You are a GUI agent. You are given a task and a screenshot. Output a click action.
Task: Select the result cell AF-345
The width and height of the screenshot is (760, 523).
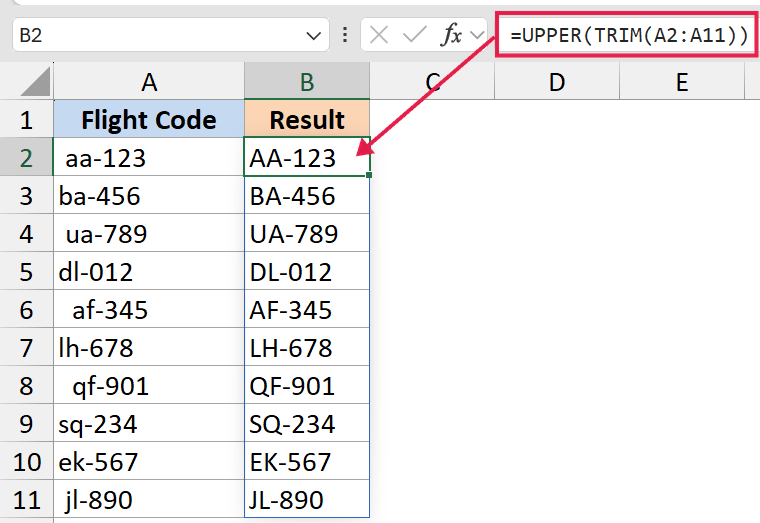tap(307, 309)
